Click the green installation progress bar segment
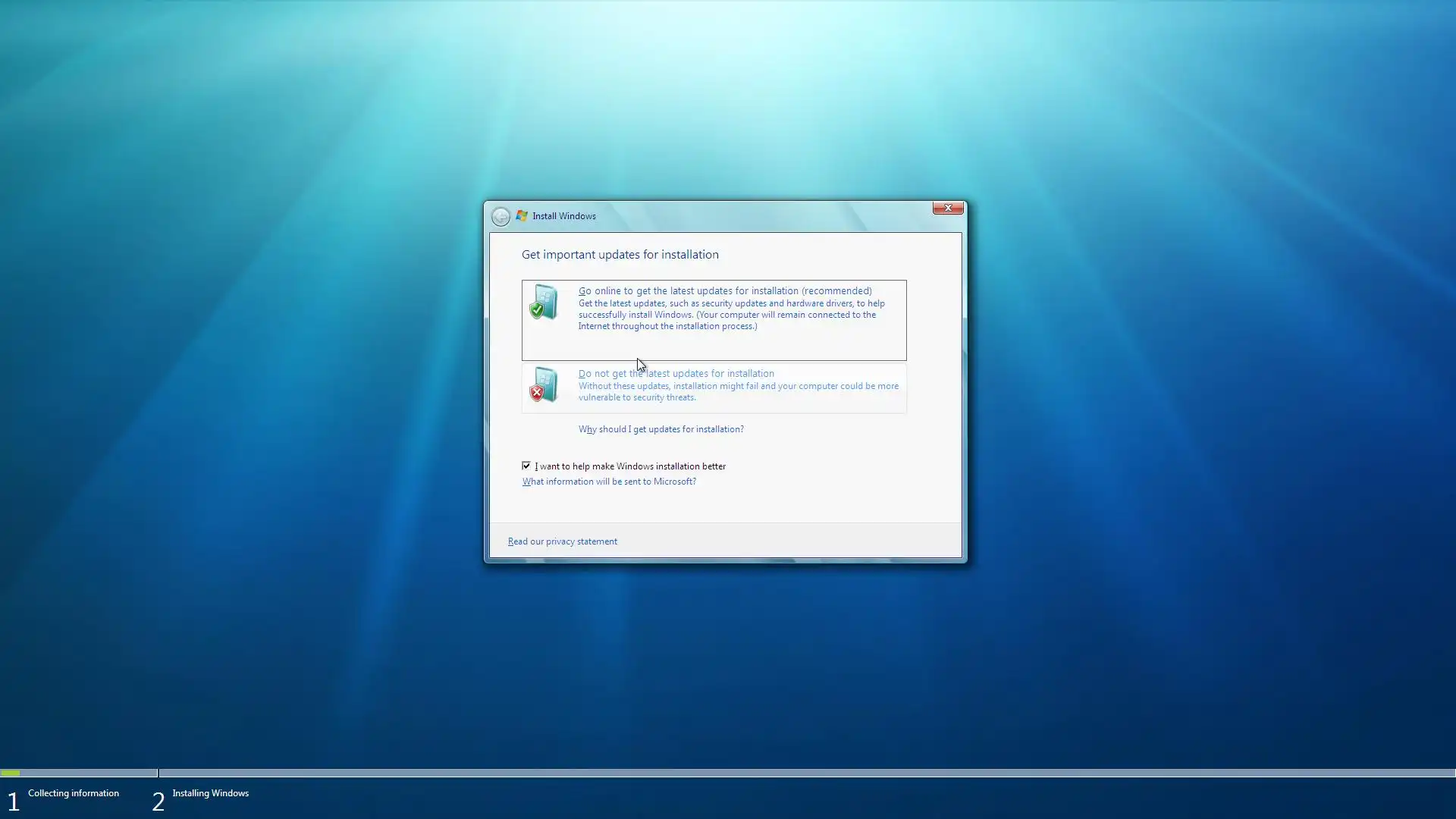This screenshot has width=1456, height=819. [x=11, y=773]
